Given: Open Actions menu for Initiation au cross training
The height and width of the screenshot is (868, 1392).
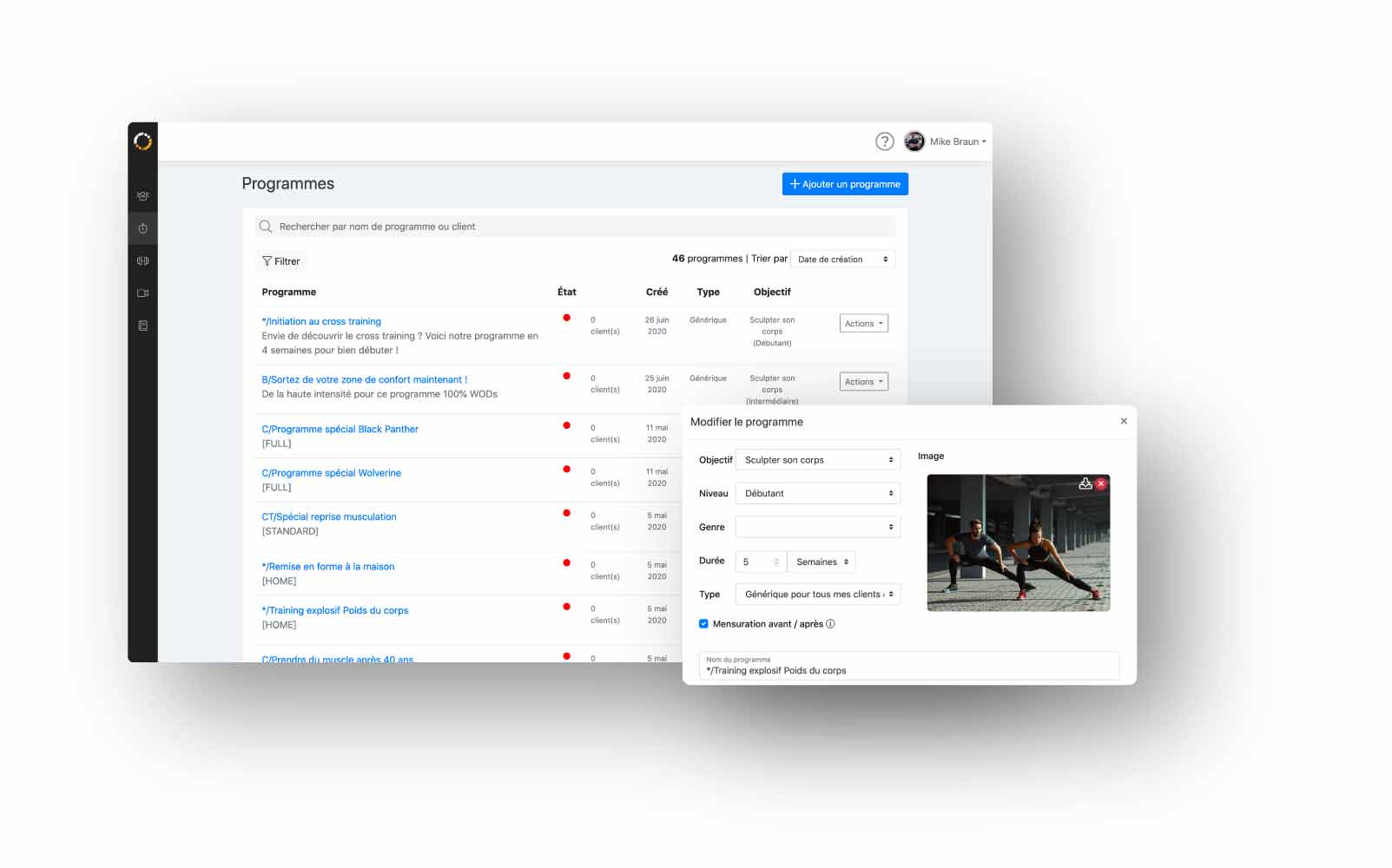Looking at the screenshot, I should click(x=863, y=324).
